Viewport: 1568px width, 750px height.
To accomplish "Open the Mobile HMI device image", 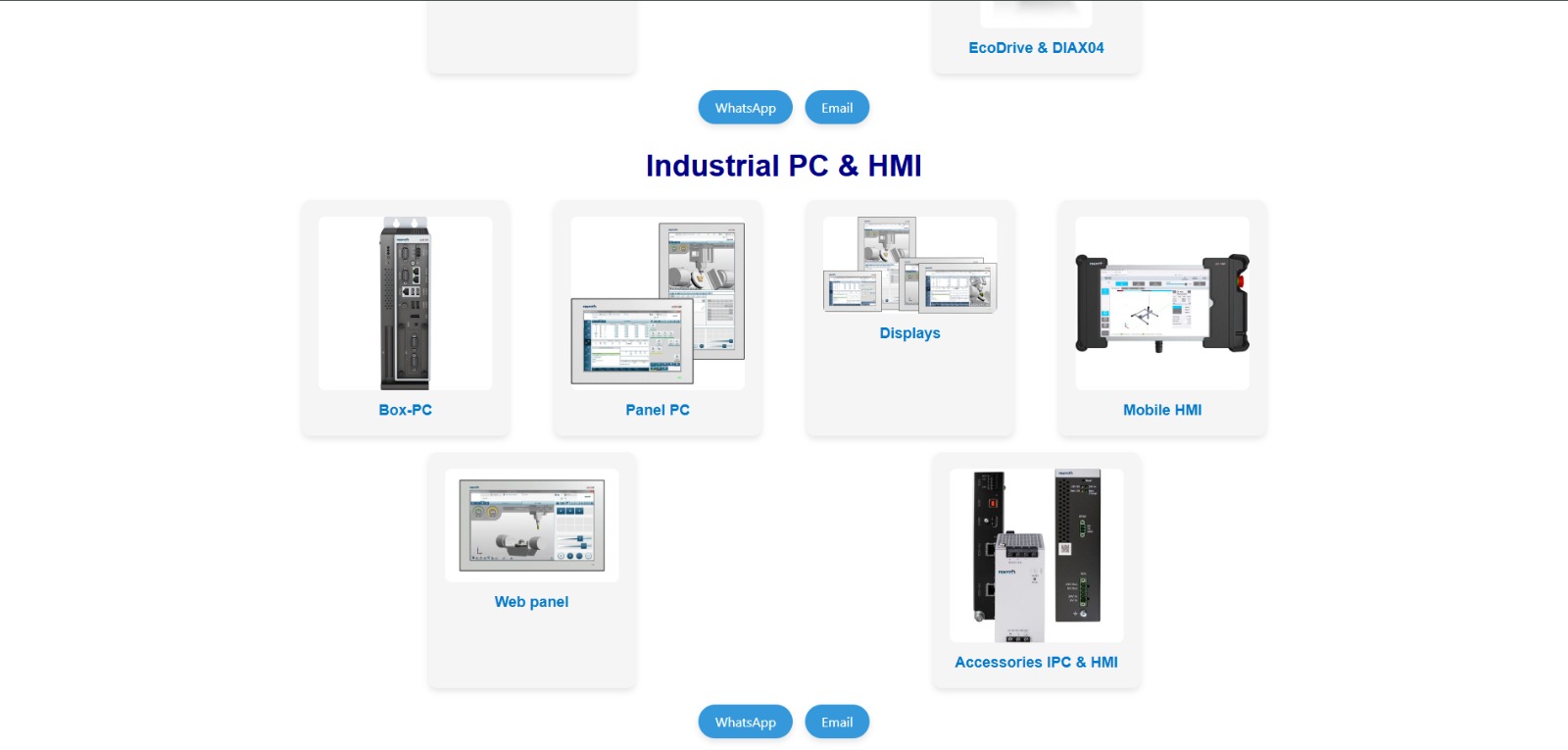I will point(1162,303).
